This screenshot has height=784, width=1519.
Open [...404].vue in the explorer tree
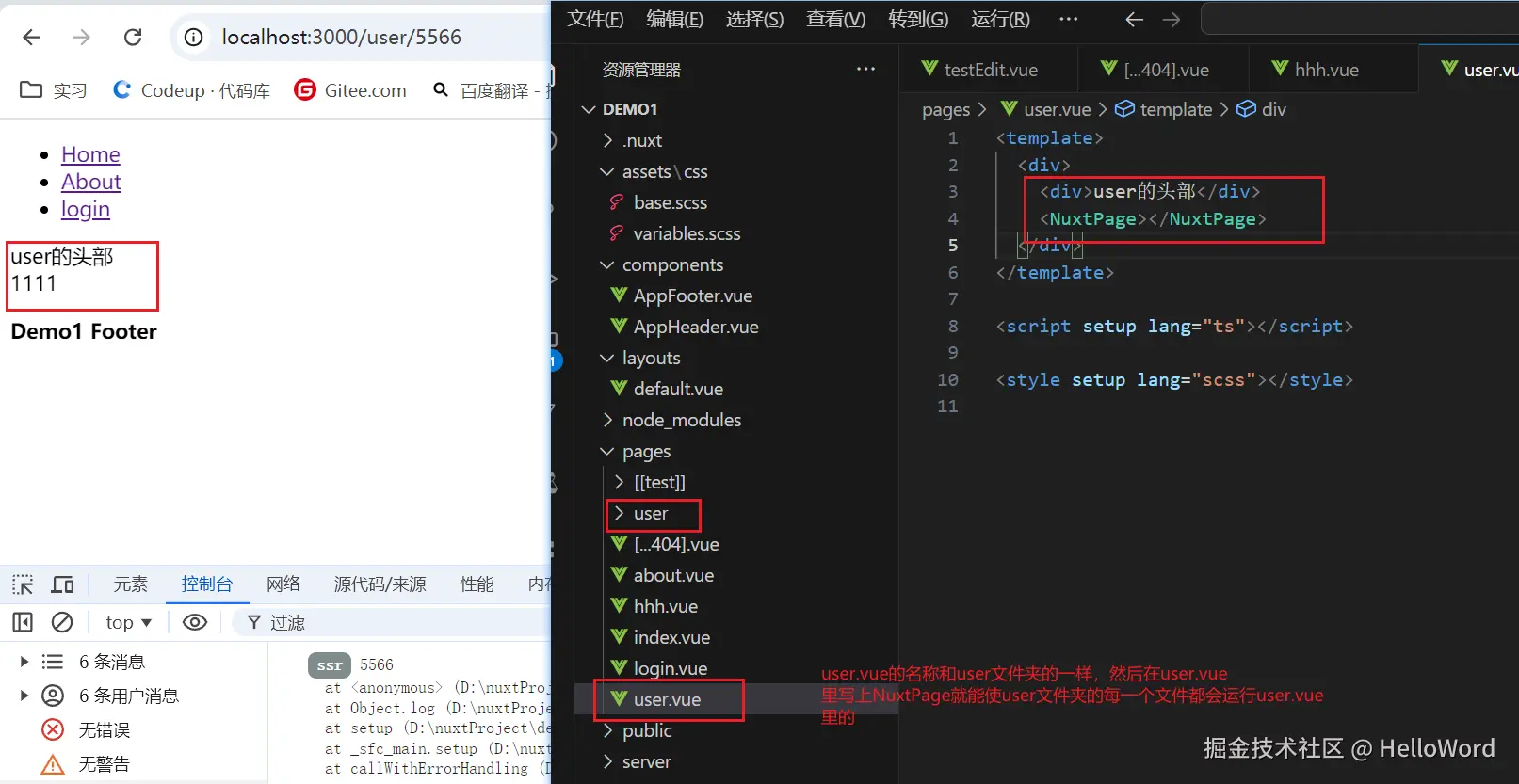[x=735, y=544]
